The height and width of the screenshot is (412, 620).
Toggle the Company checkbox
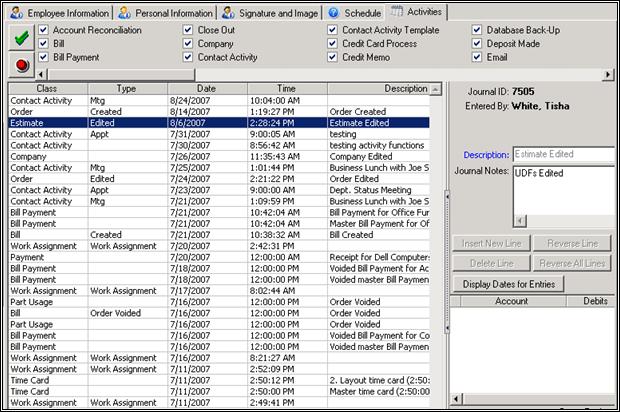(188, 43)
